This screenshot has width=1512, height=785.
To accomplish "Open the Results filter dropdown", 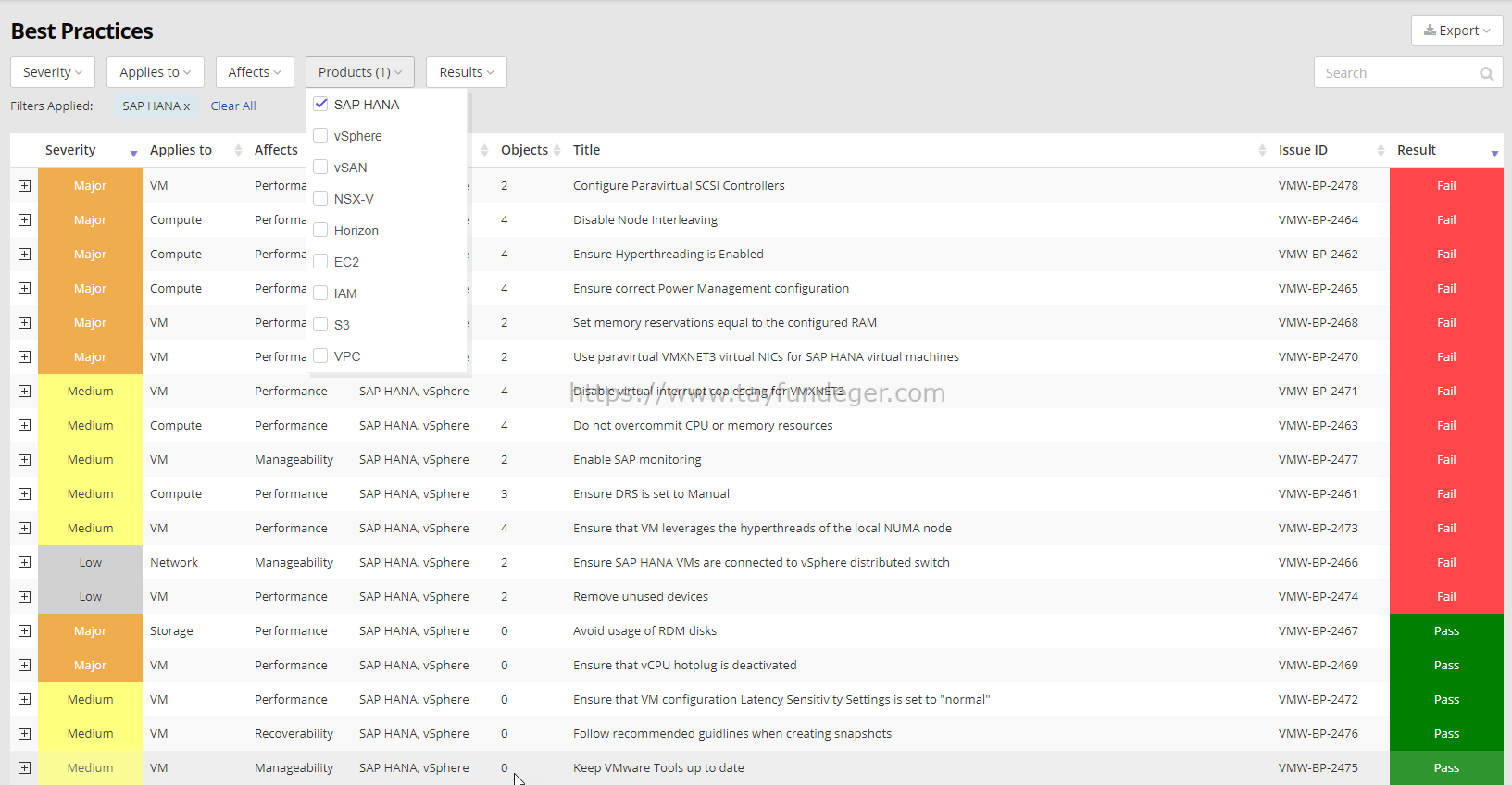I will pyautogui.click(x=467, y=72).
